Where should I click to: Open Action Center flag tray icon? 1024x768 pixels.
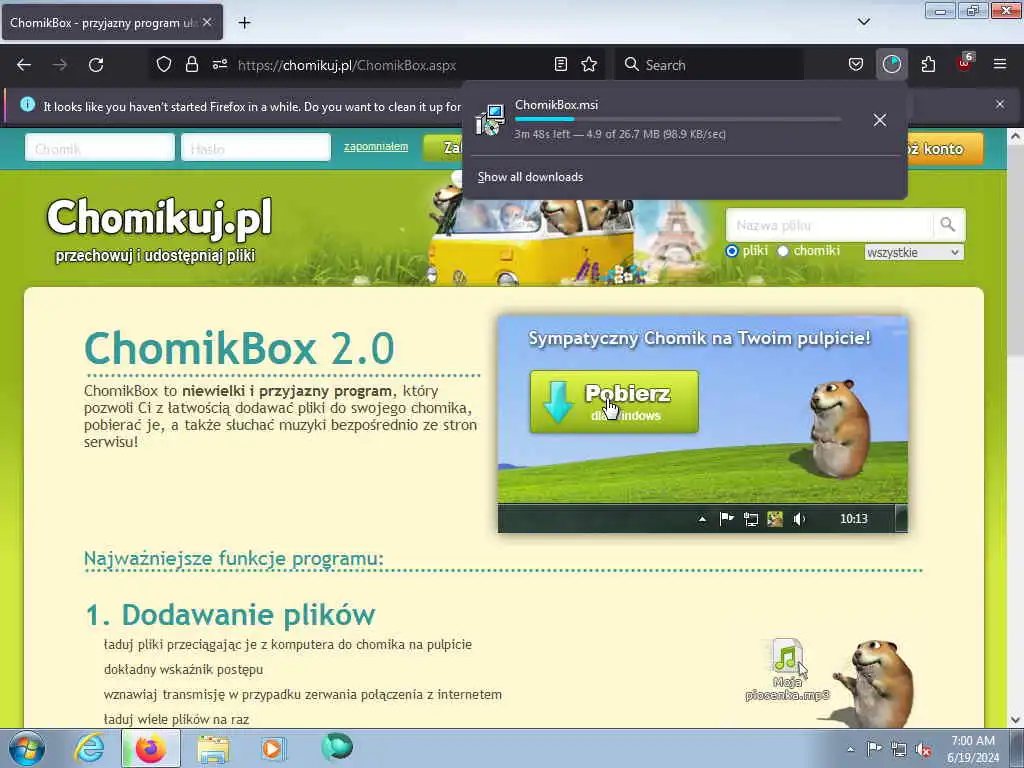(874, 749)
